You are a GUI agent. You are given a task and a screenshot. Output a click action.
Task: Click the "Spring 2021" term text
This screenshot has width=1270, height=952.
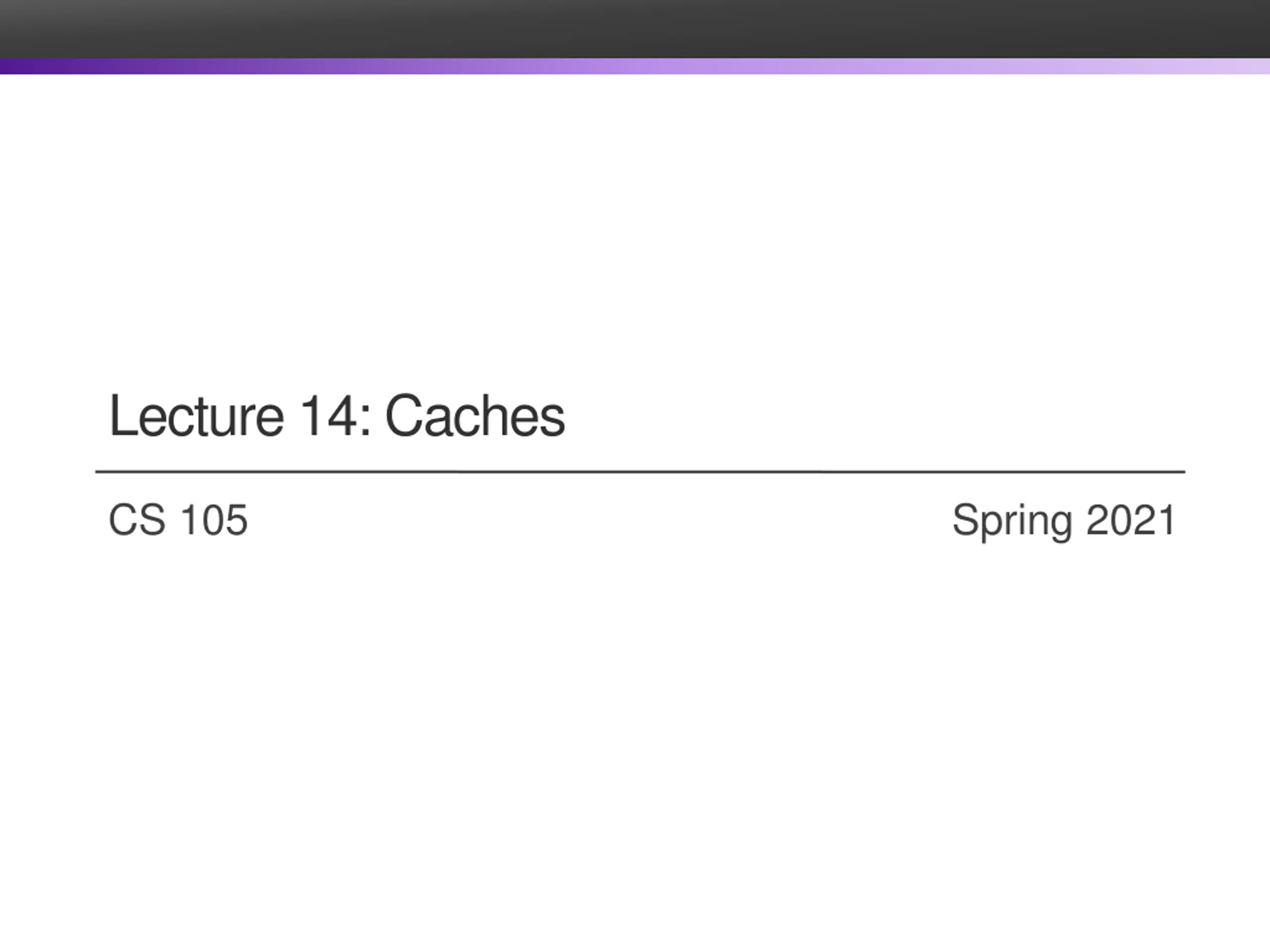1065,521
